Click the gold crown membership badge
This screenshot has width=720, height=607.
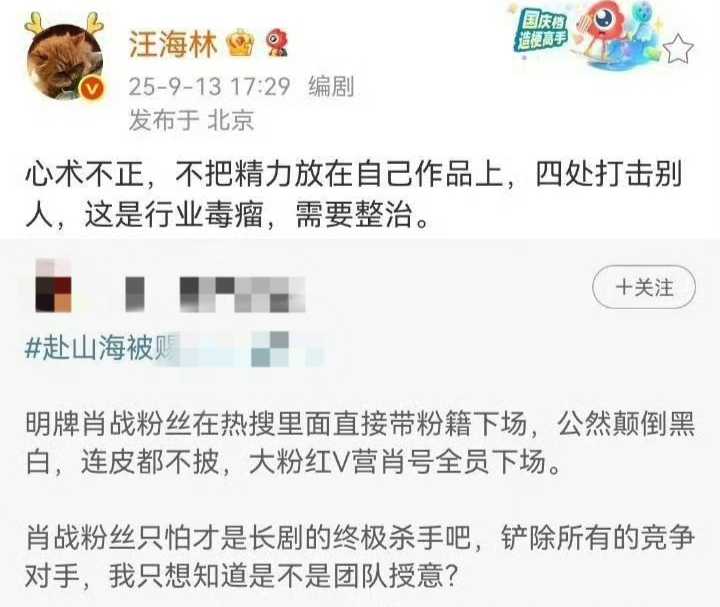coord(241,43)
